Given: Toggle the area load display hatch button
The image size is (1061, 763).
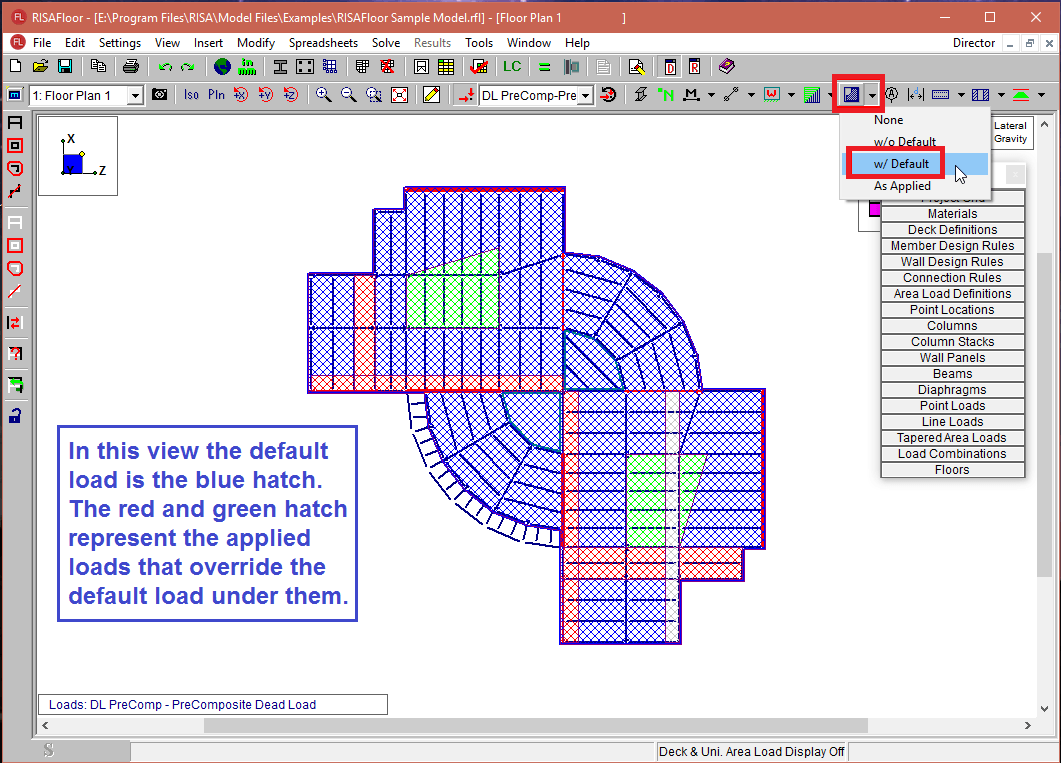Looking at the screenshot, I should coord(851,95).
